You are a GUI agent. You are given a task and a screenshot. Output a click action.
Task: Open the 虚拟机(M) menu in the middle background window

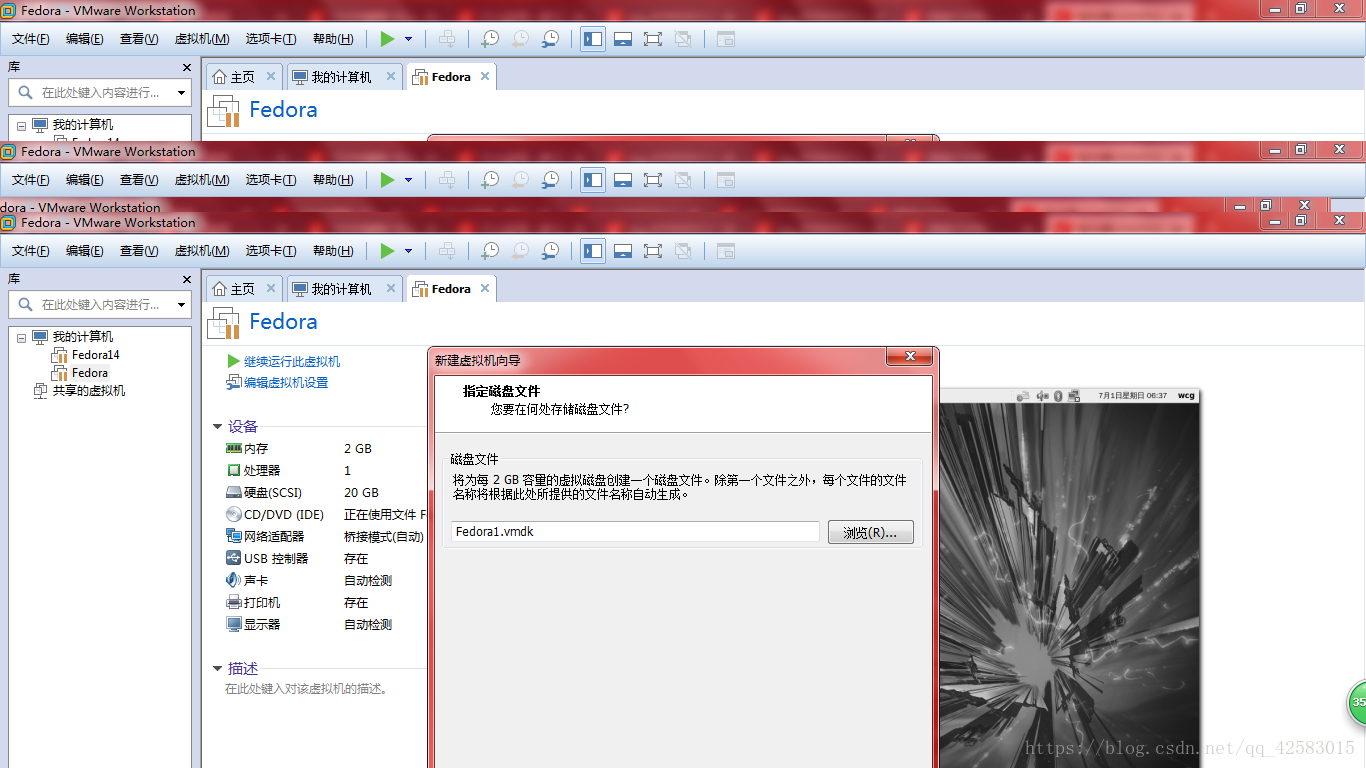click(202, 180)
